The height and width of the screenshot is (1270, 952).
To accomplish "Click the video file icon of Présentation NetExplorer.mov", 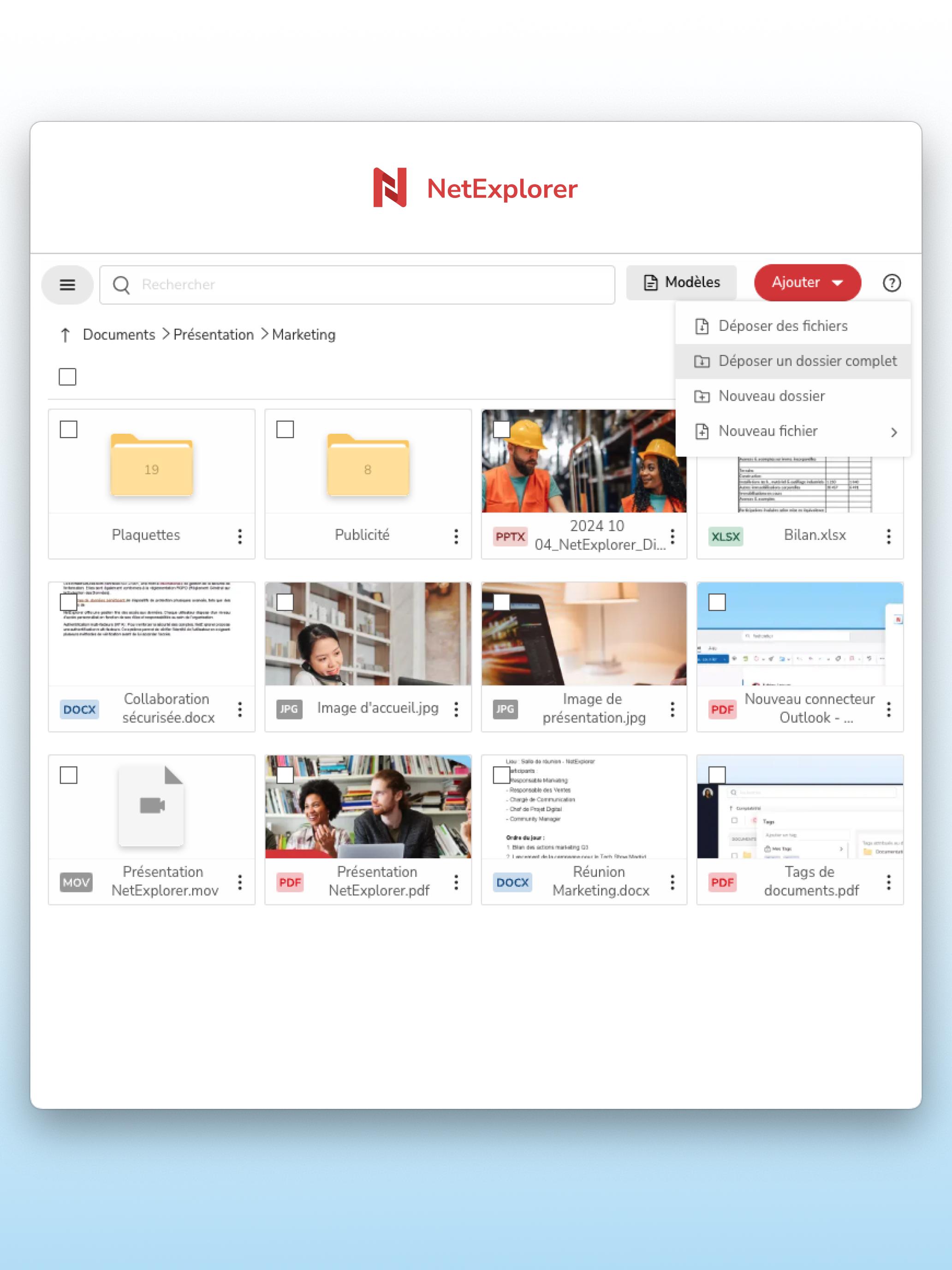I will pos(151,806).
